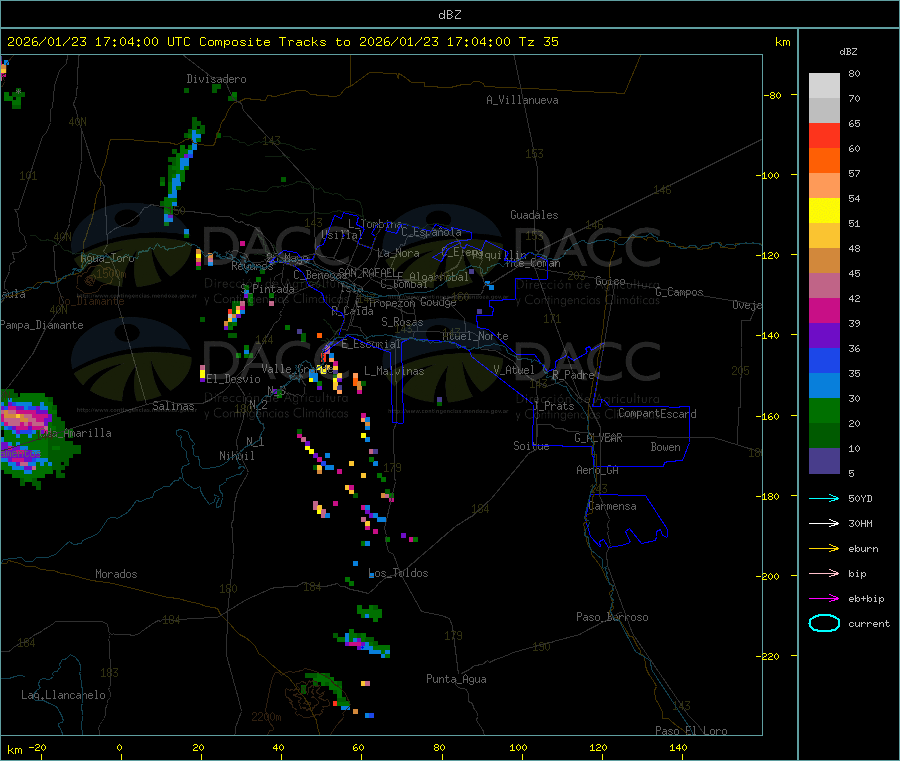
Task: Click the Lag.Llancanelo place label
Action: click(x=64, y=695)
